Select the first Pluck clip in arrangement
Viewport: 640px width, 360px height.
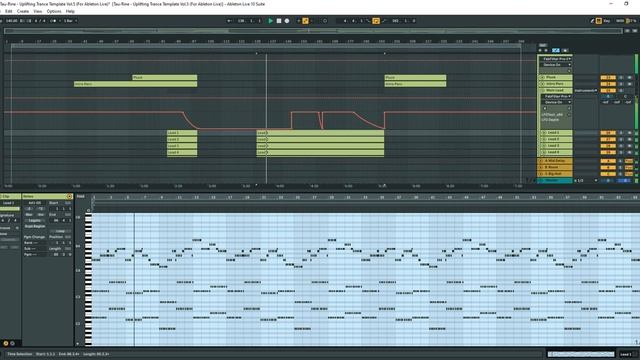pos(164,77)
